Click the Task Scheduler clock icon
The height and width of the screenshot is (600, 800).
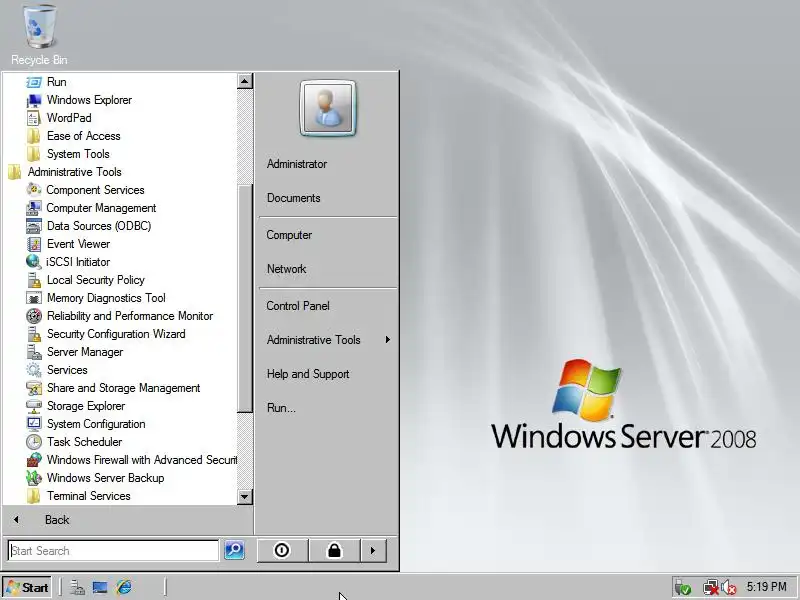tap(34, 442)
